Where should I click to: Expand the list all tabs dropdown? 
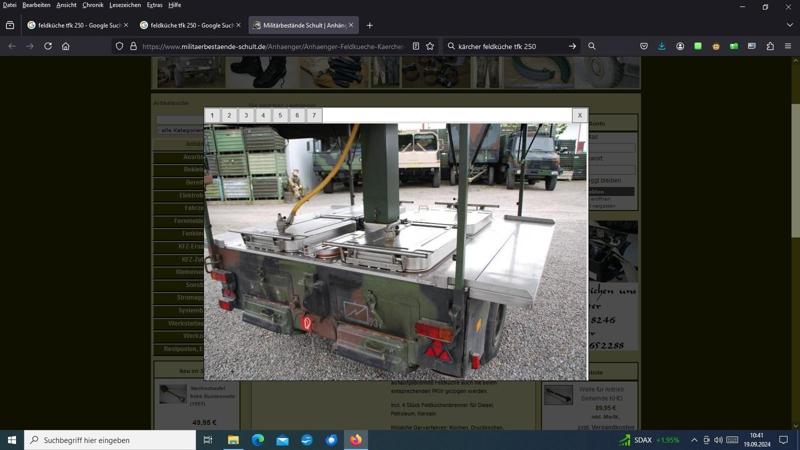pyautogui.click(x=789, y=25)
